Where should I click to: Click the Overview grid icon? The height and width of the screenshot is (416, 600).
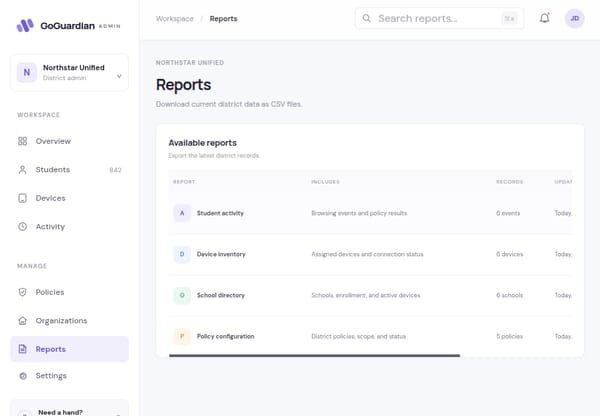[x=23, y=141]
